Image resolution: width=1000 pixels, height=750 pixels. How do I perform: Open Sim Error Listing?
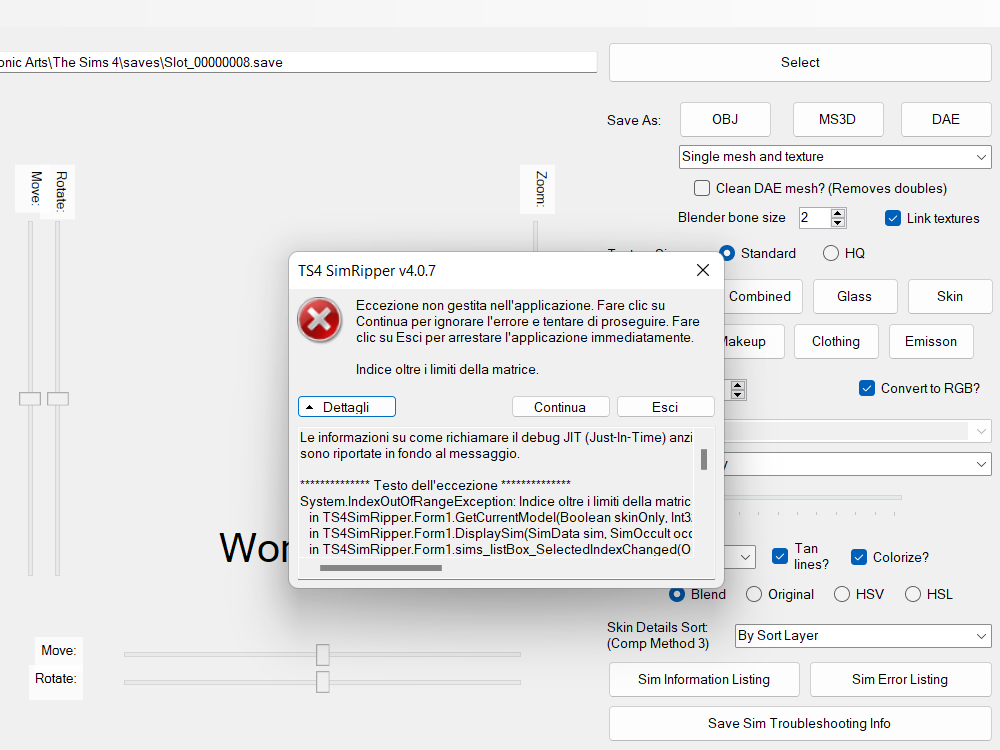(x=899, y=679)
